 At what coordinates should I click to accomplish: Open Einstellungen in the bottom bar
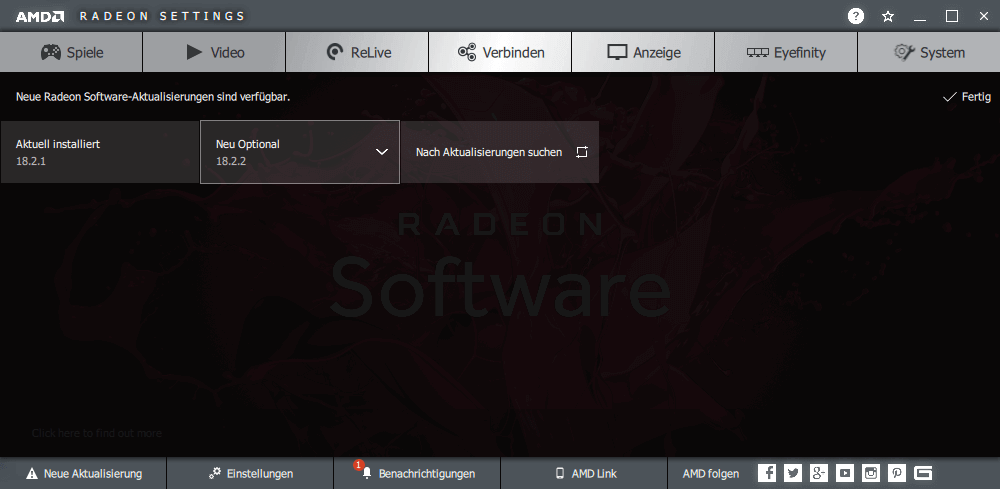pyautogui.click(x=251, y=474)
